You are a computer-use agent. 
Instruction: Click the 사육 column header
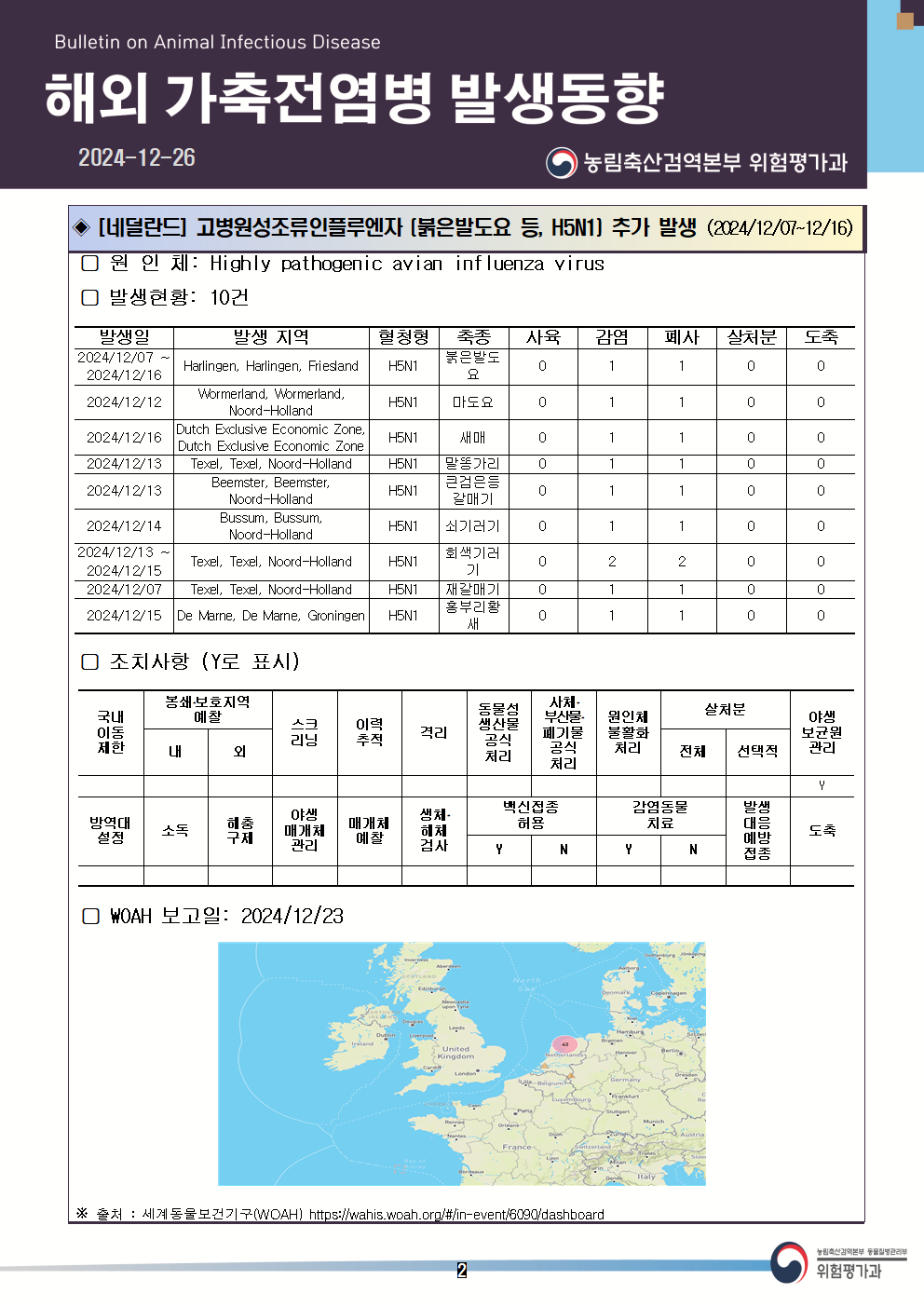click(543, 337)
